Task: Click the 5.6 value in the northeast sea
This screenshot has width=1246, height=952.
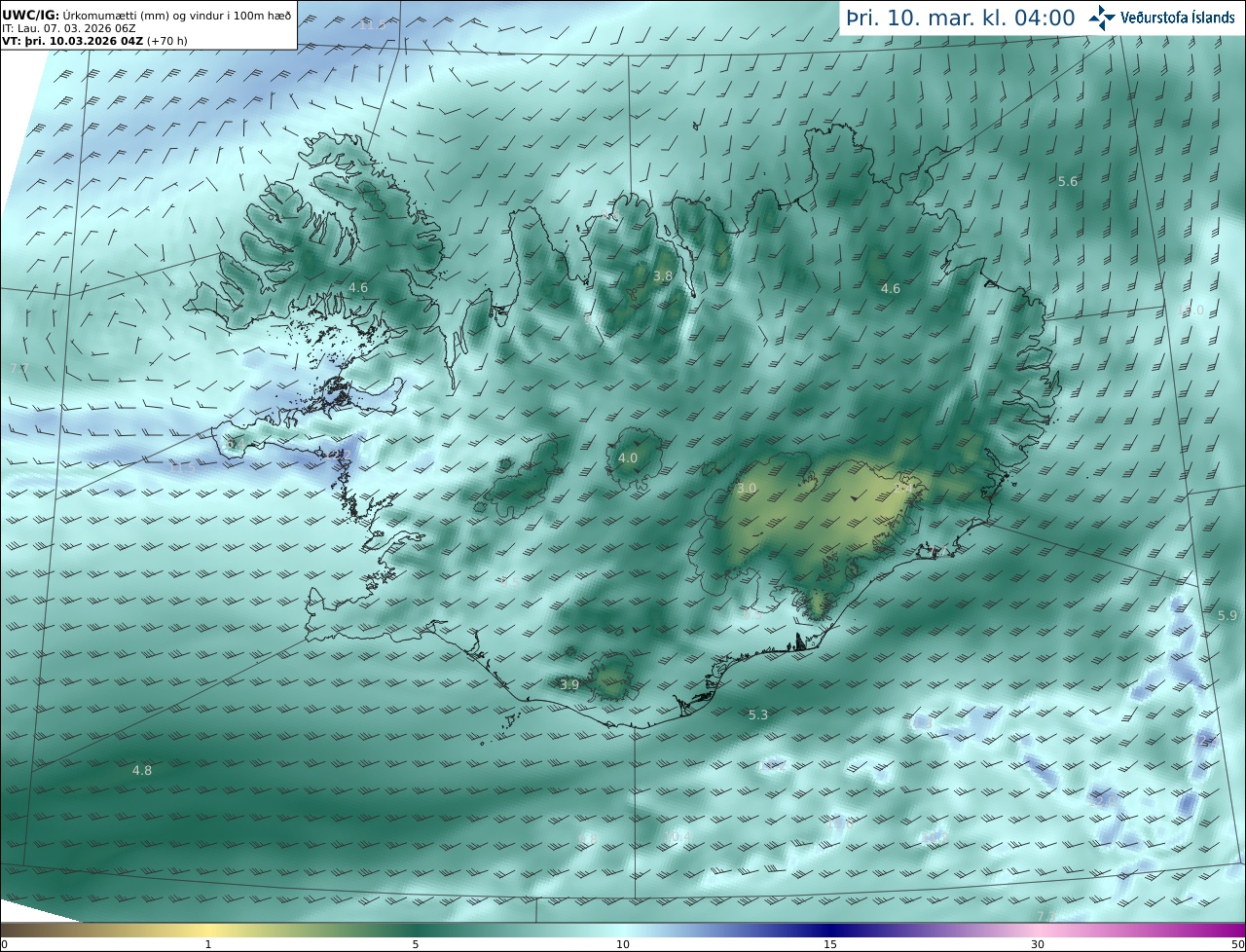Action: [x=1068, y=182]
